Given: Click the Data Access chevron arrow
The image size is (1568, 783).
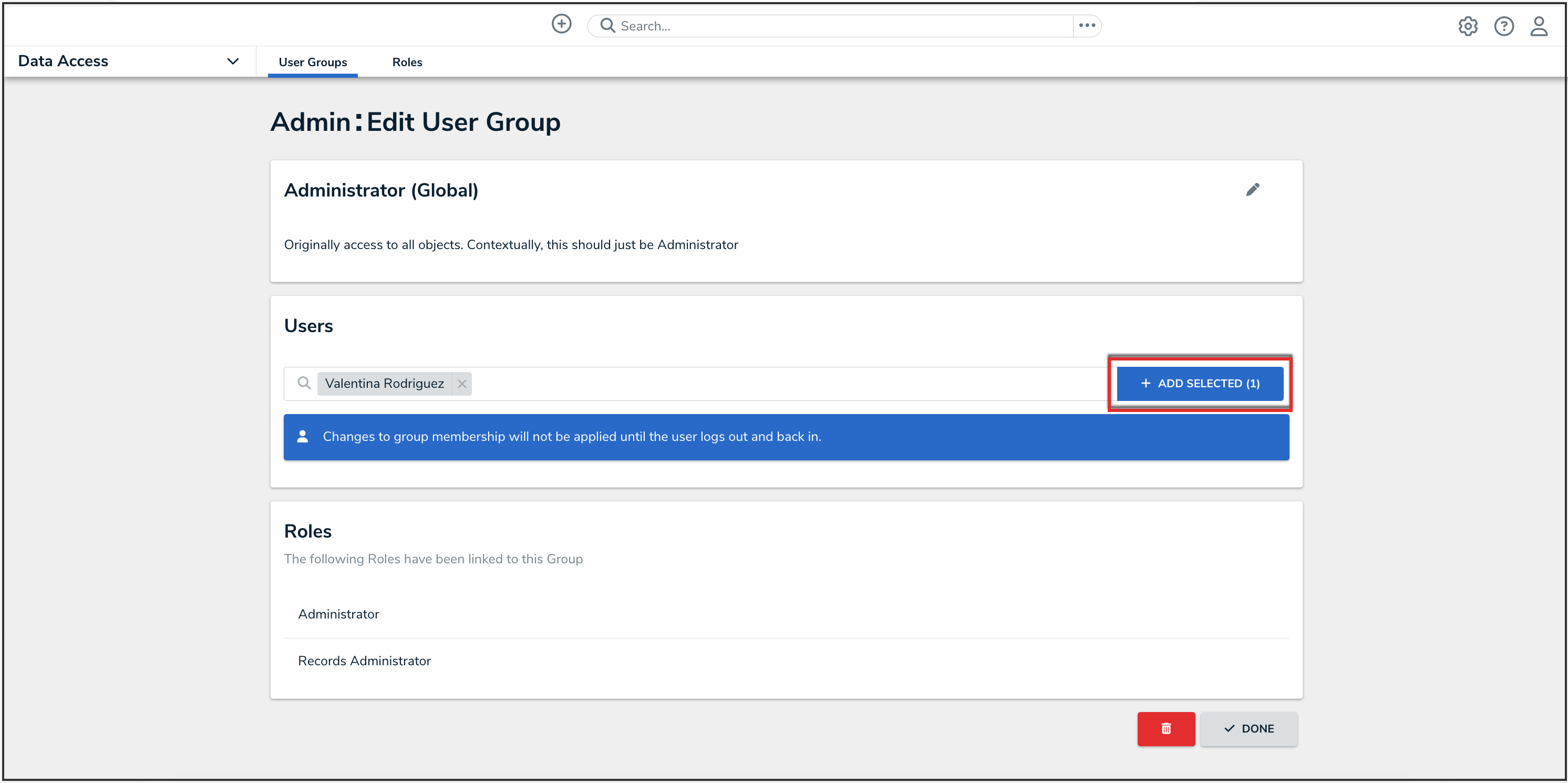Looking at the screenshot, I should coord(233,61).
